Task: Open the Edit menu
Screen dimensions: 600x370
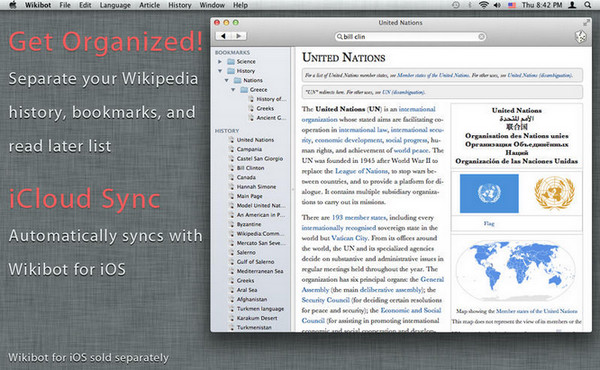Action: click(x=85, y=5)
